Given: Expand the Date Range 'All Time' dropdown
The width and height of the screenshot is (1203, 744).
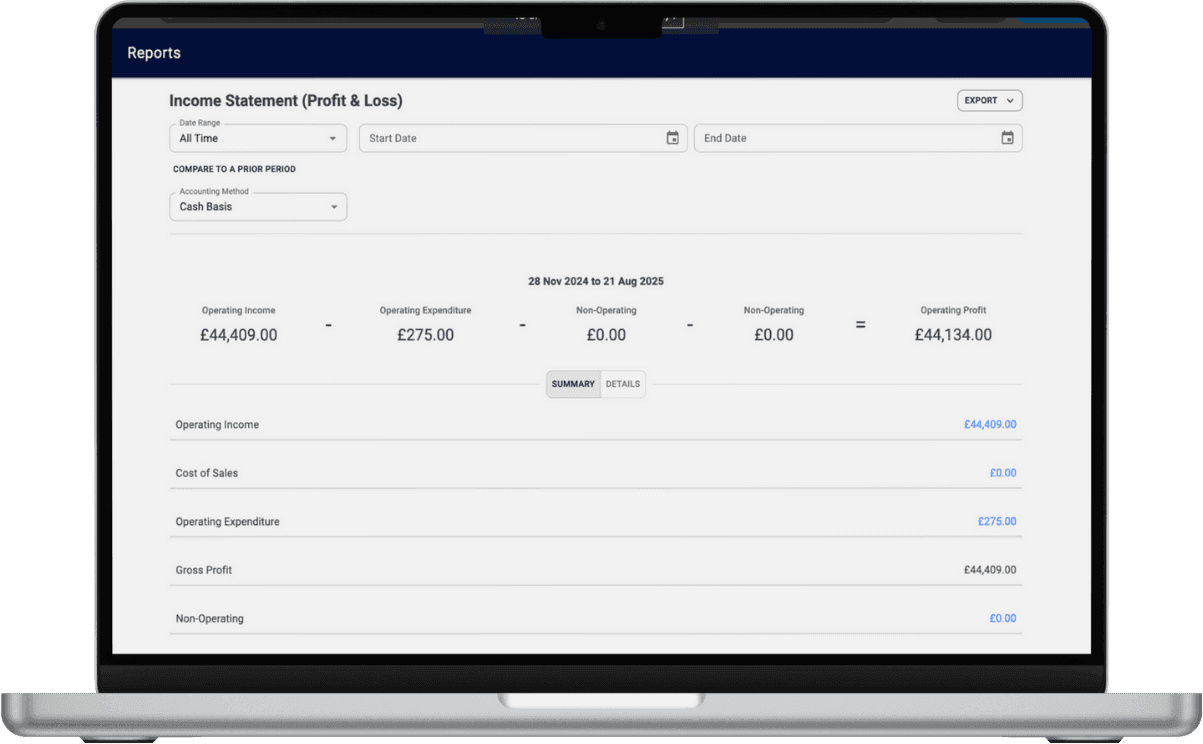Looking at the screenshot, I should [x=258, y=138].
